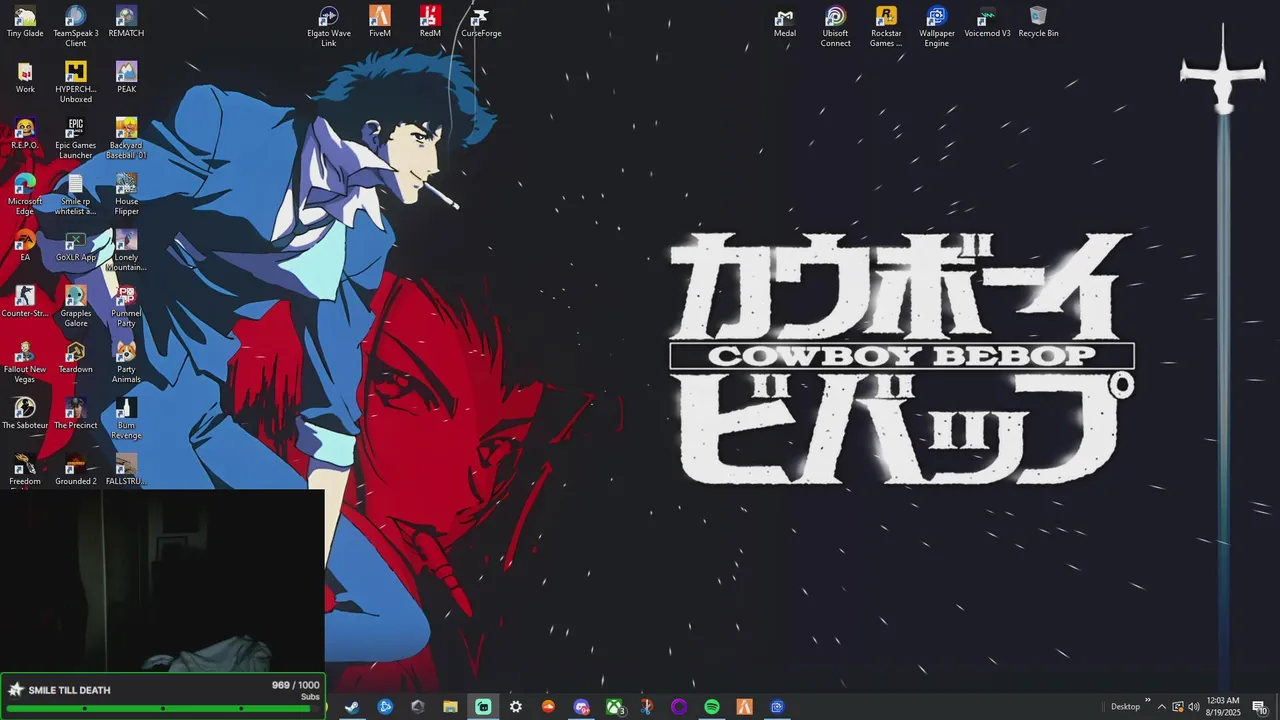1280x720 pixels.
Task: Select House Flipper shortcut
Action: [126, 194]
